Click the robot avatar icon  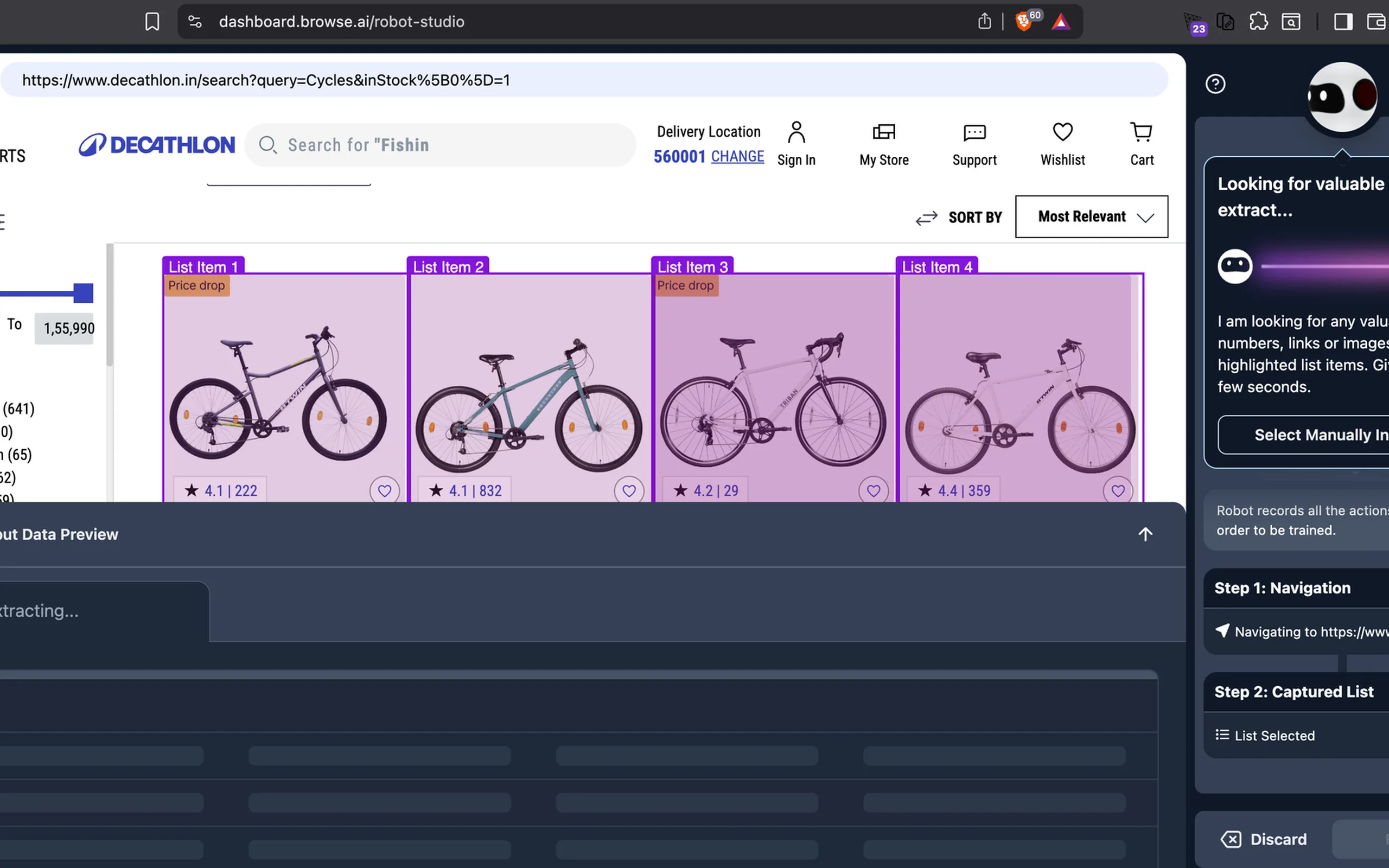pos(1342,97)
